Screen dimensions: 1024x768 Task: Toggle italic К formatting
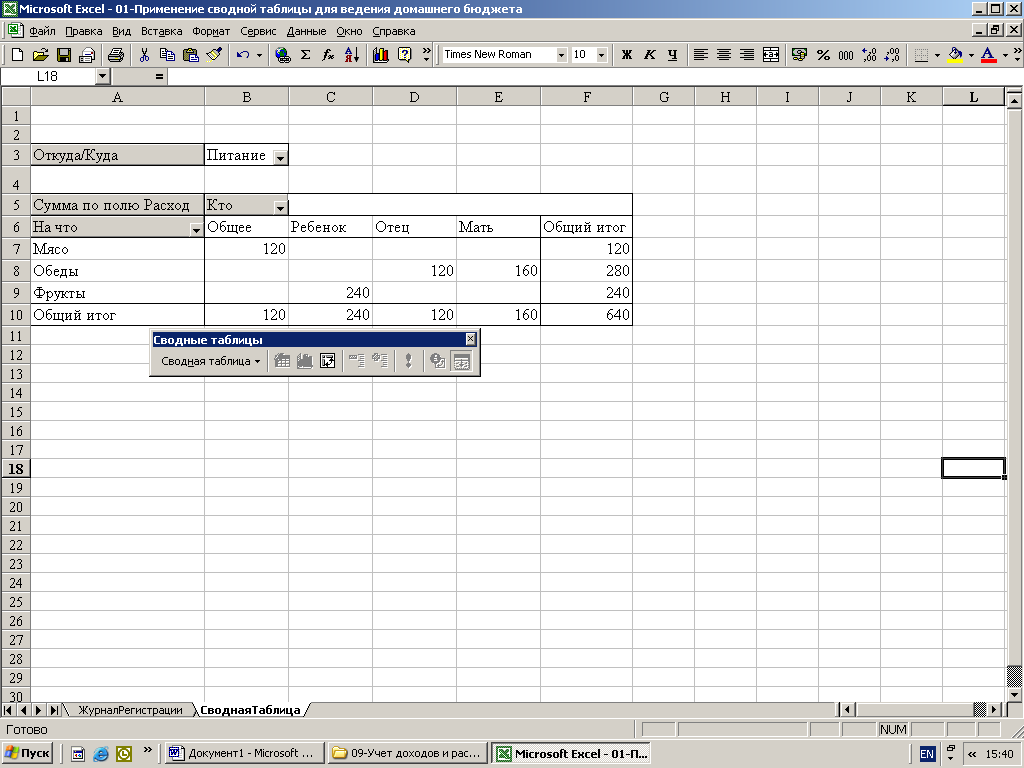click(x=649, y=55)
